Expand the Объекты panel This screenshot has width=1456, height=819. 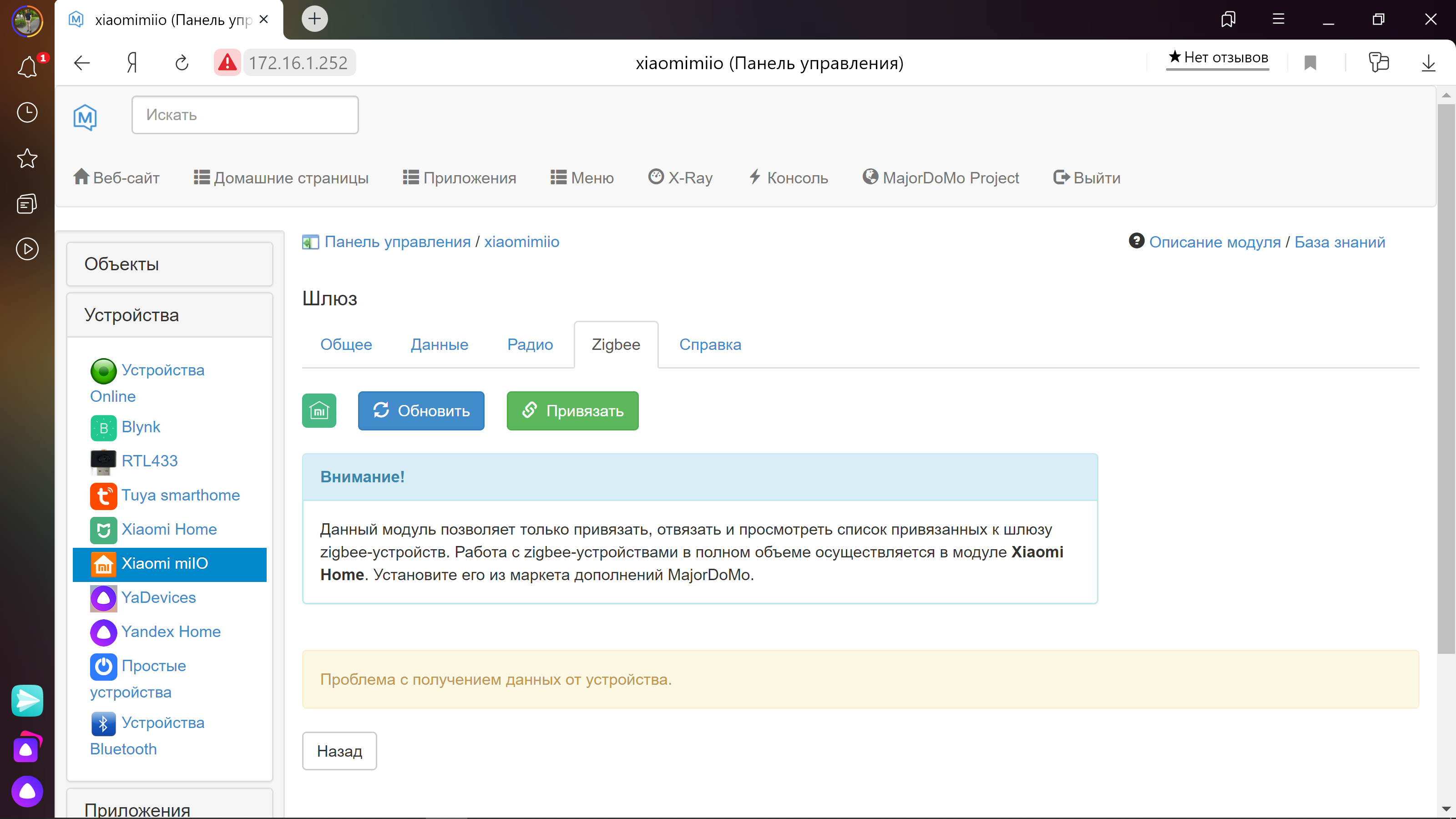click(x=121, y=263)
